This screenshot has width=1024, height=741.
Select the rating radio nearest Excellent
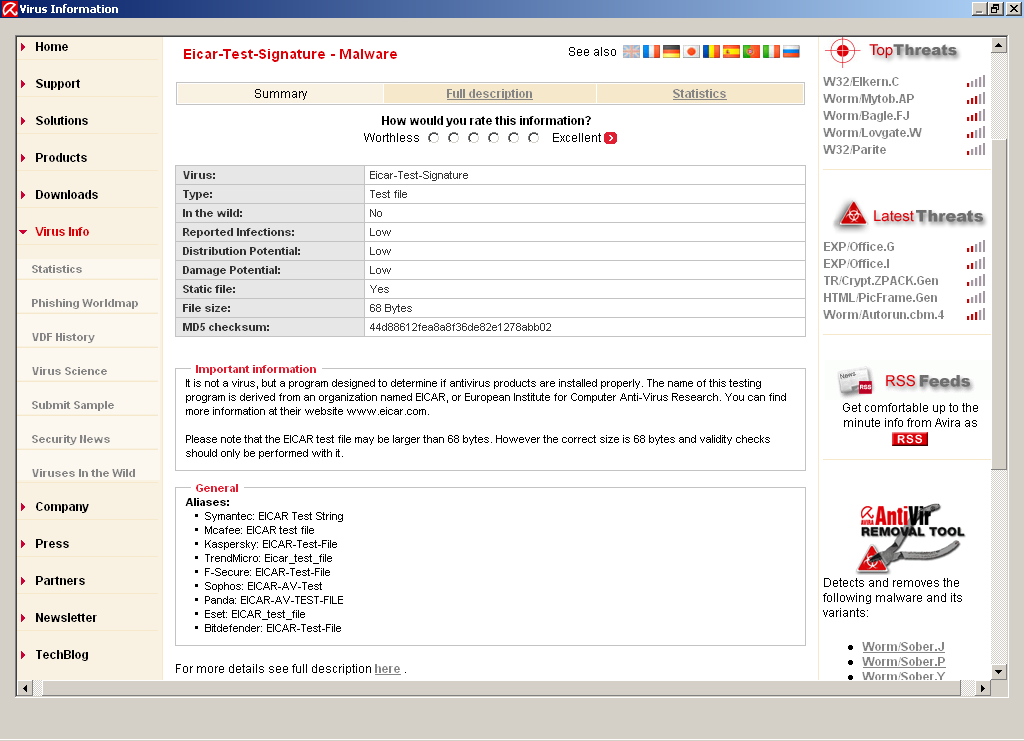click(x=534, y=138)
